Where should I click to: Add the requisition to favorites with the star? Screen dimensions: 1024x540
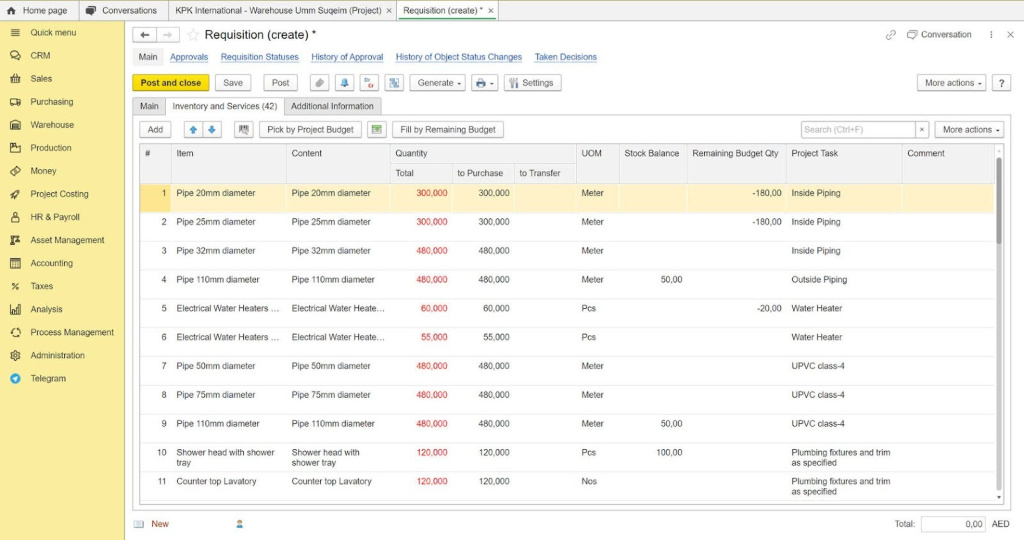[x=193, y=35]
